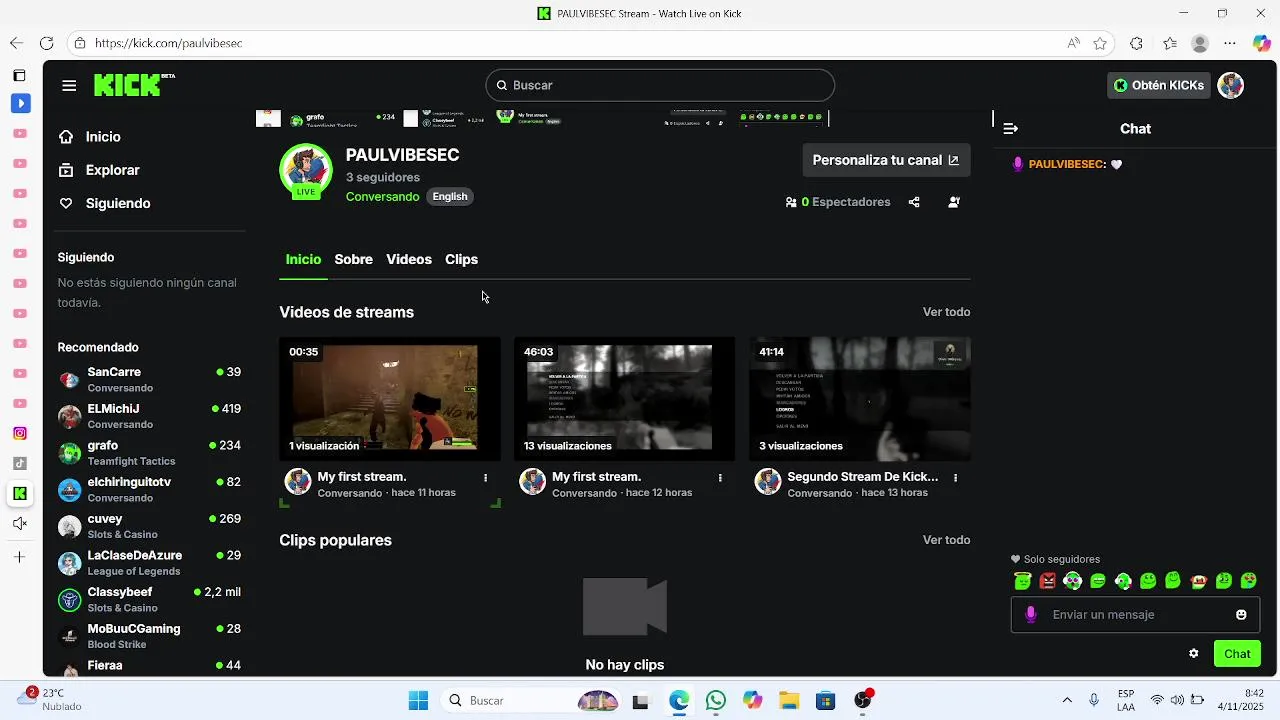Viewport: 1280px width, 720px height.
Task: Click the Conversando category link
Action: pyautogui.click(x=382, y=197)
